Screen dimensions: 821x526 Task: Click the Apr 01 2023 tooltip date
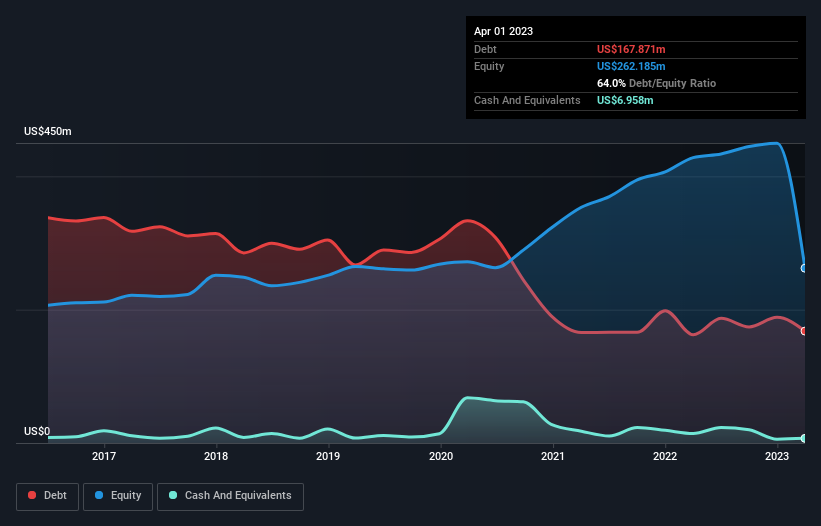[503, 31]
